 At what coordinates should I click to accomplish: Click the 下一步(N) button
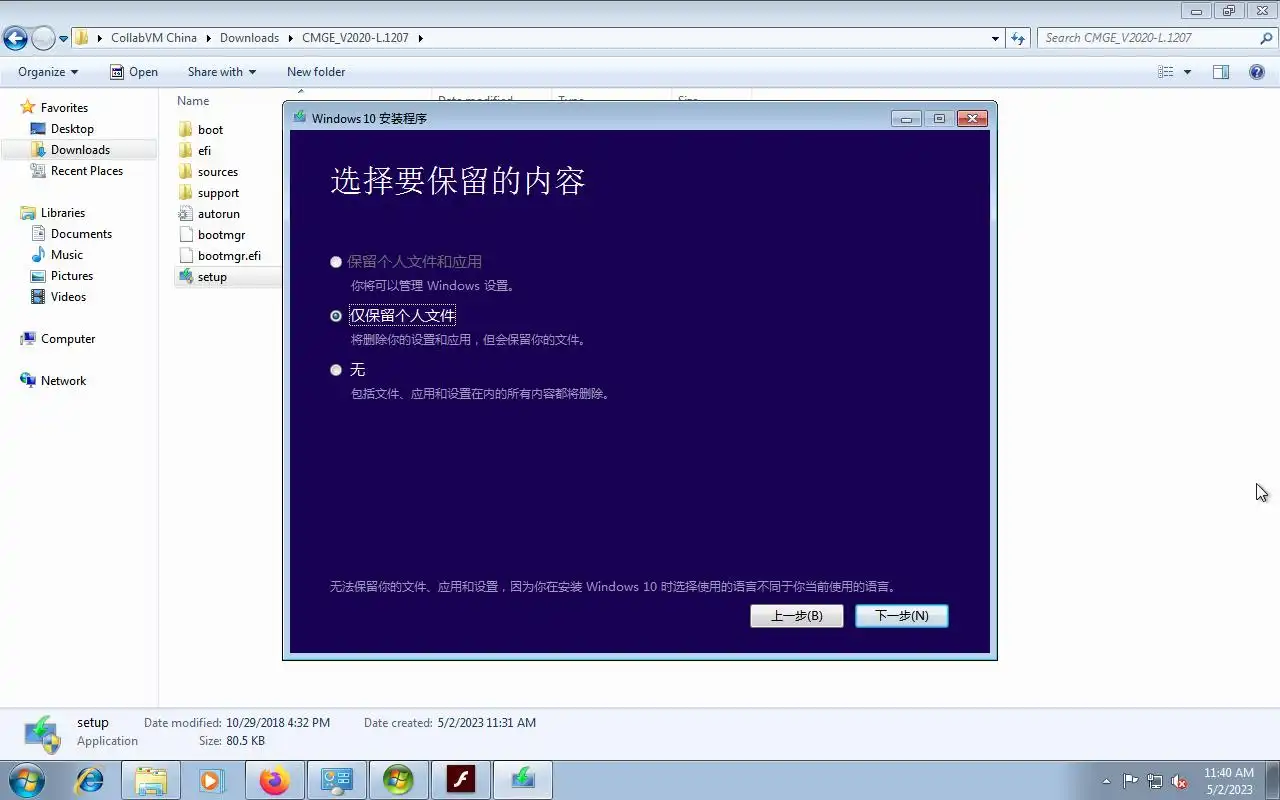coord(902,616)
